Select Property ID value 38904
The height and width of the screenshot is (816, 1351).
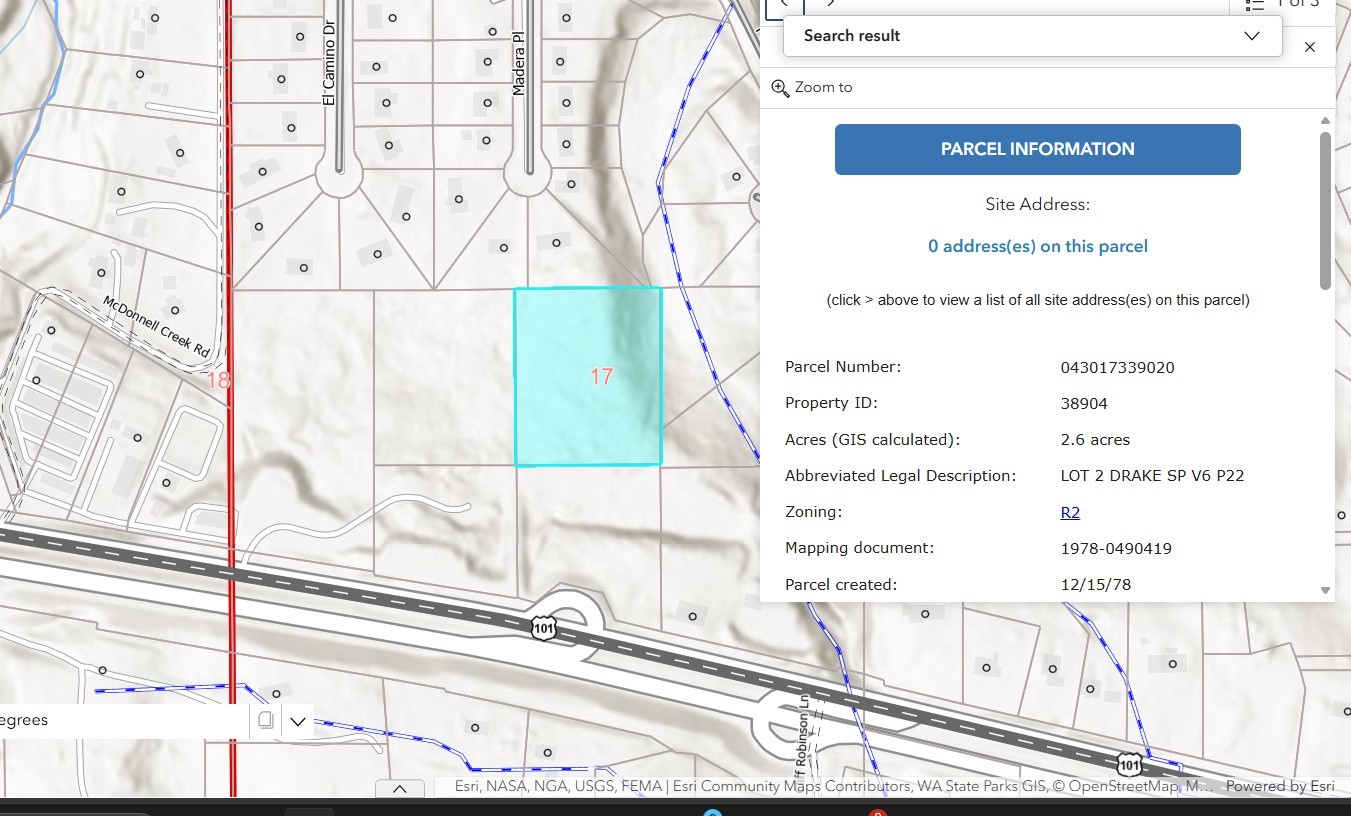tap(1084, 404)
